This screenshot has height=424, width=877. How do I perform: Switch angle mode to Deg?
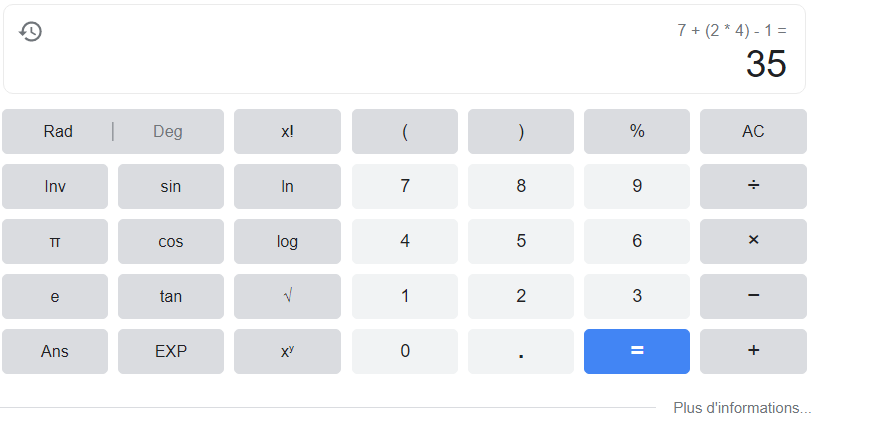click(x=168, y=131)
